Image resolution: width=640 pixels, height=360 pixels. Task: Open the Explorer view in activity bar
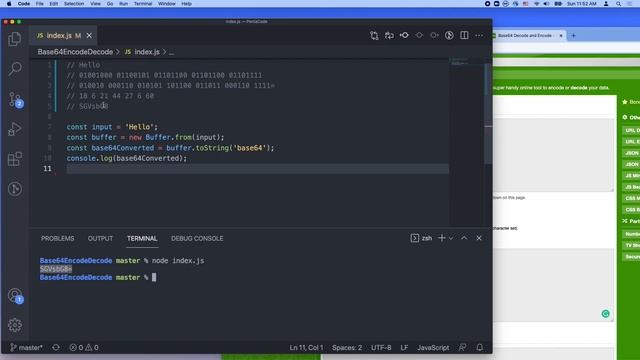15,39
